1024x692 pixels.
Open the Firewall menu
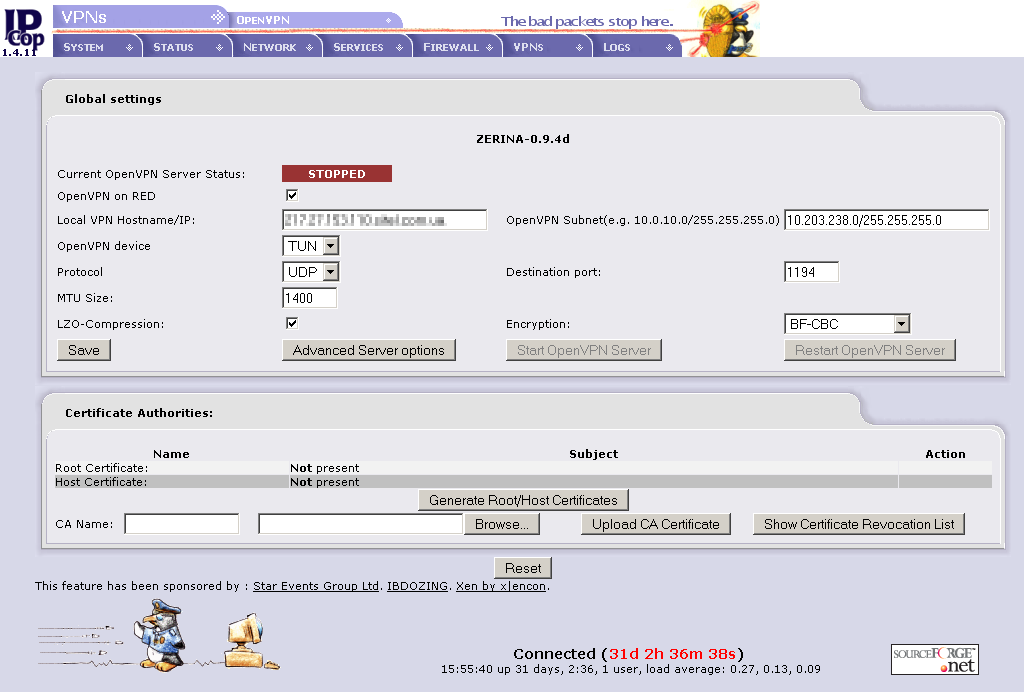pos(457,47)
